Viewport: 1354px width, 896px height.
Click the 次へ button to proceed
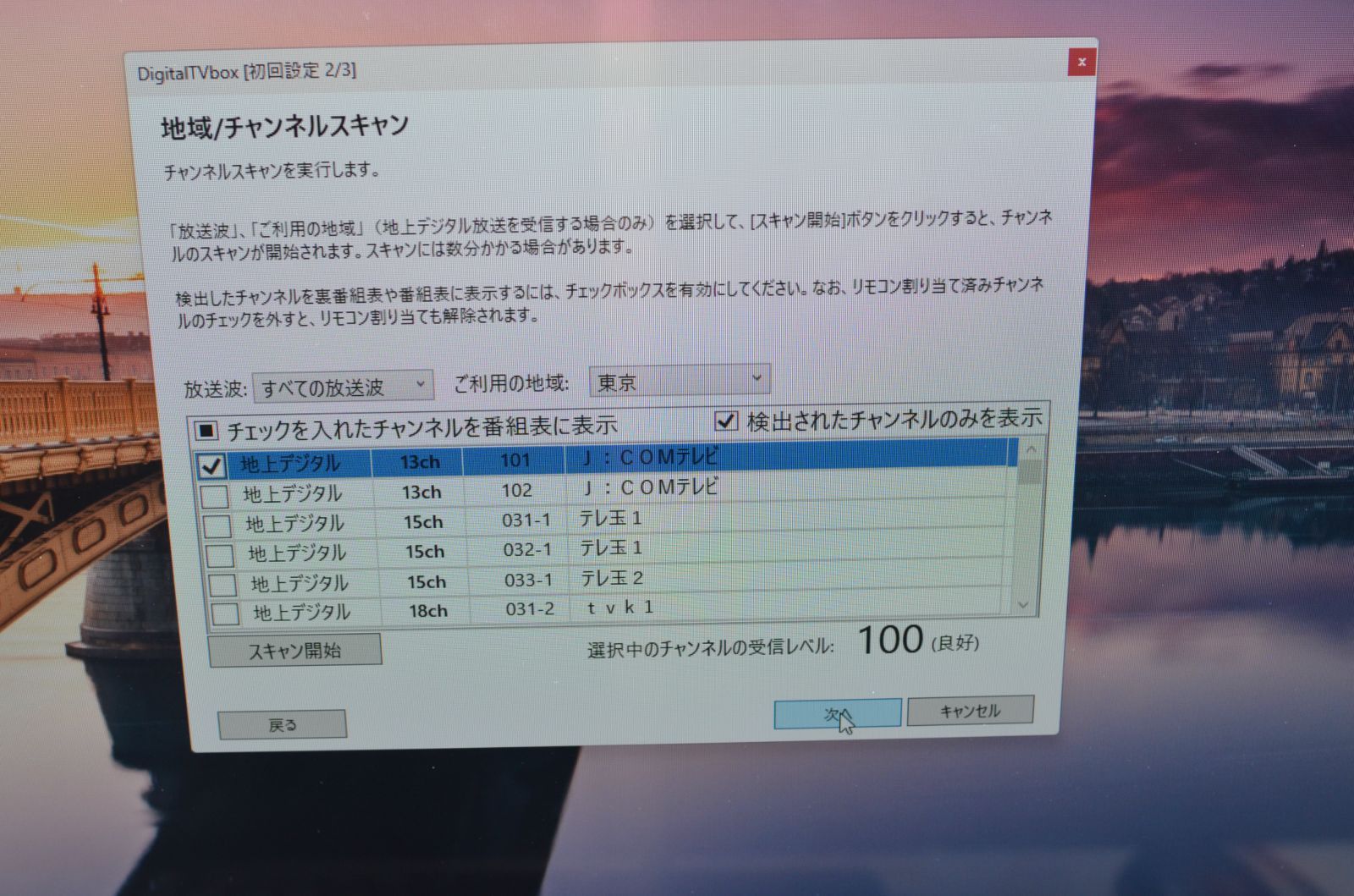[838, 712]
